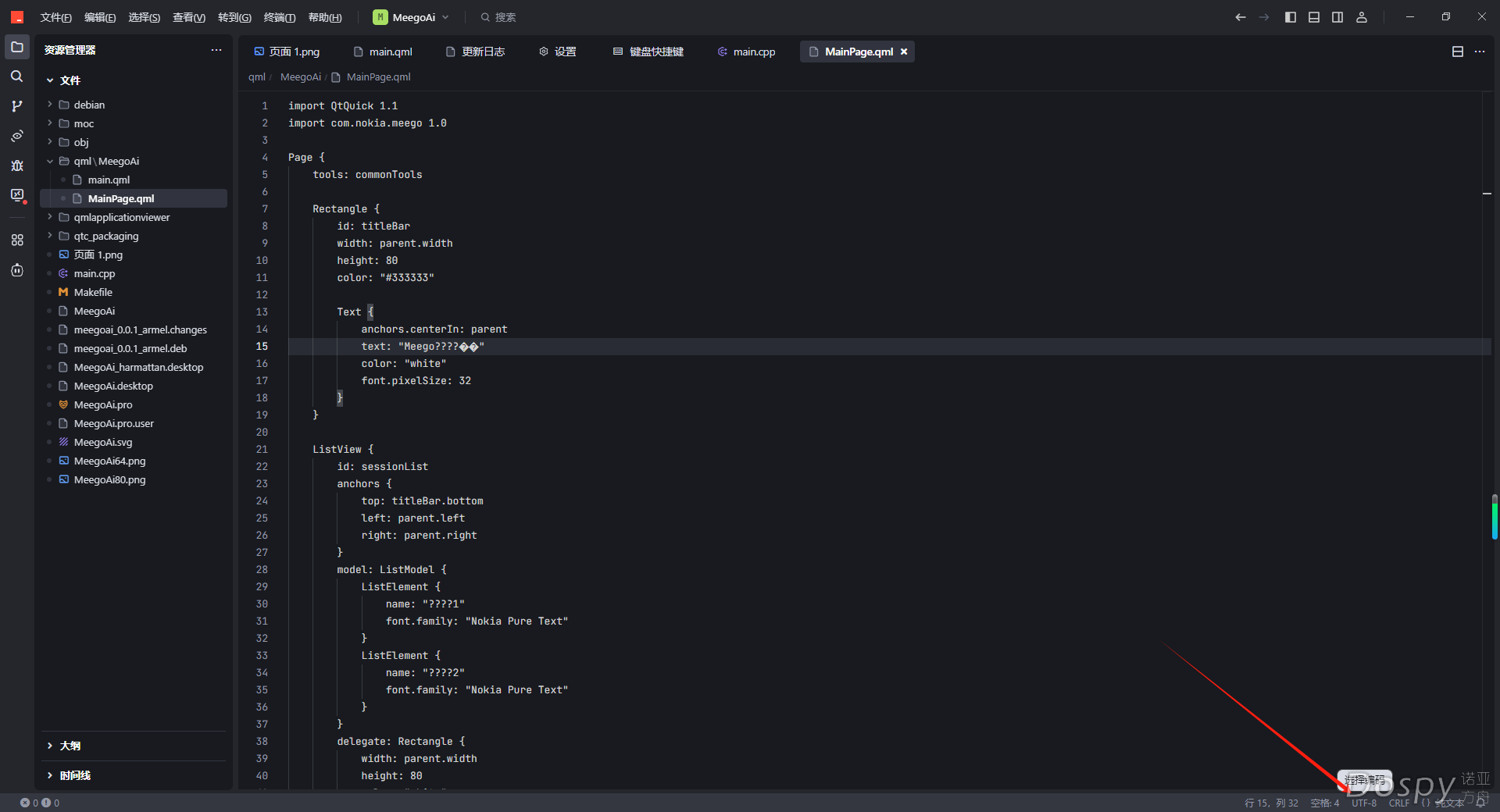The image size is (1500, 812).
Task: Click the main.cpp file icon in explorer
Action: (x=63, y=273)
